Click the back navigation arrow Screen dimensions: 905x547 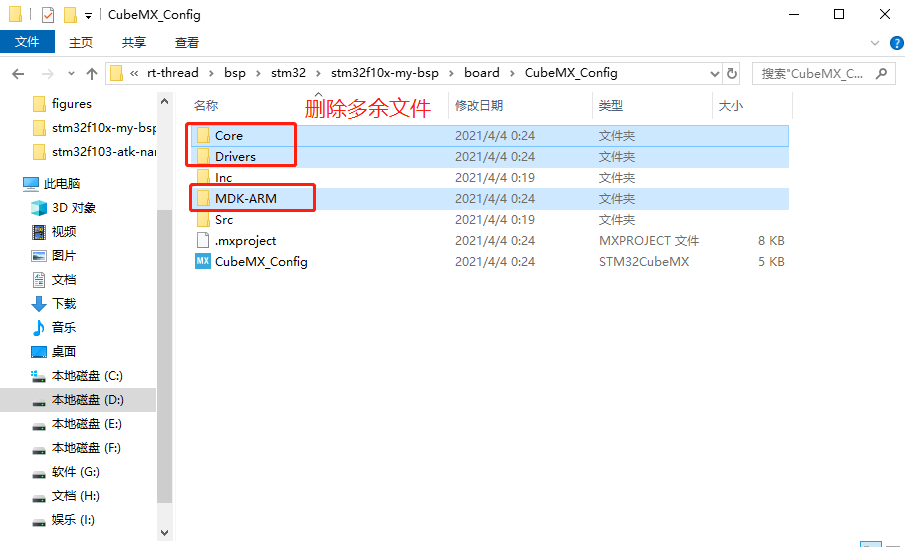(x=18, y=74)
